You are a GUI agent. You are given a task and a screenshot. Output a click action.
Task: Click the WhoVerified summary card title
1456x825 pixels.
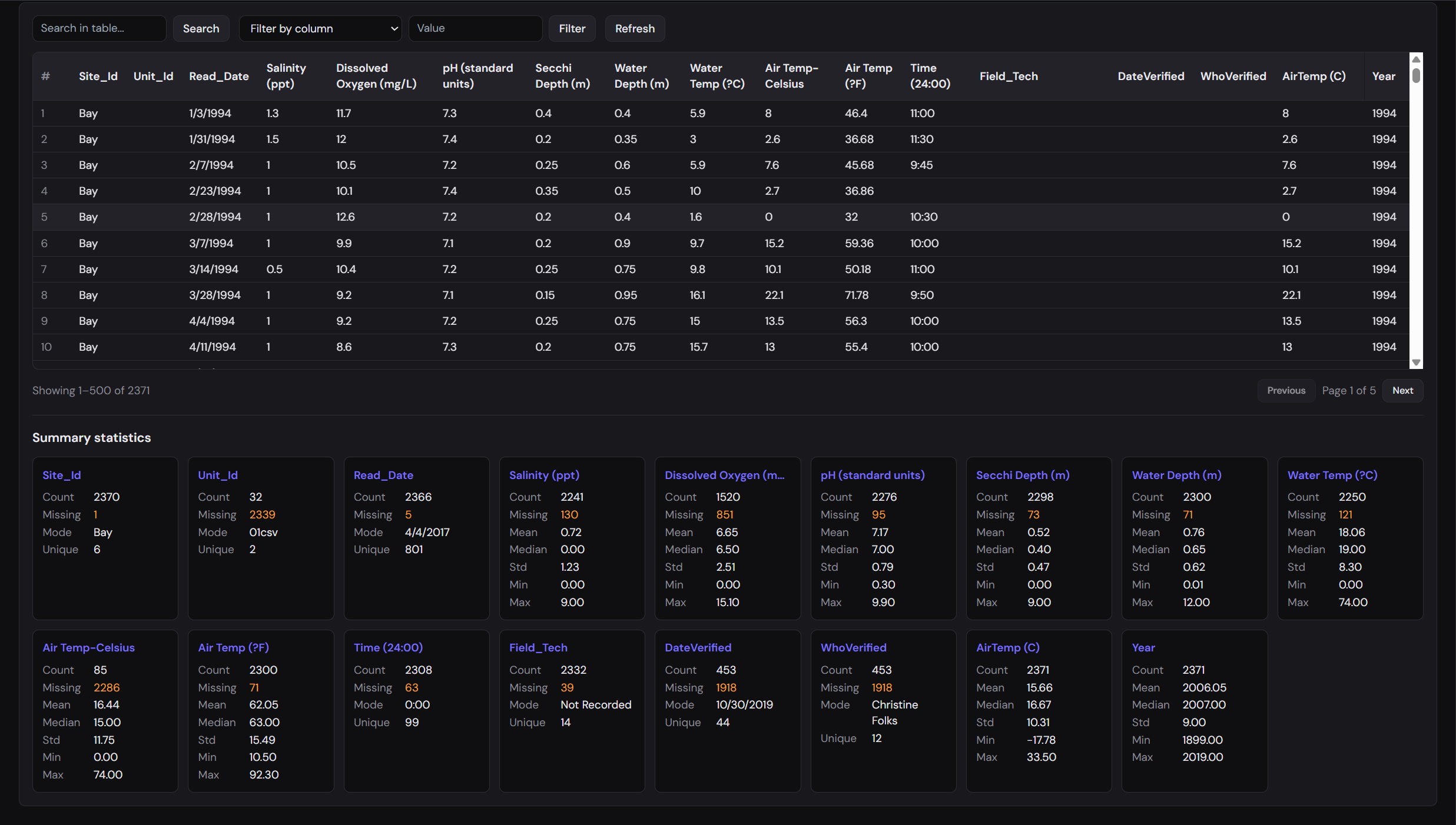(x=853, y=647)
